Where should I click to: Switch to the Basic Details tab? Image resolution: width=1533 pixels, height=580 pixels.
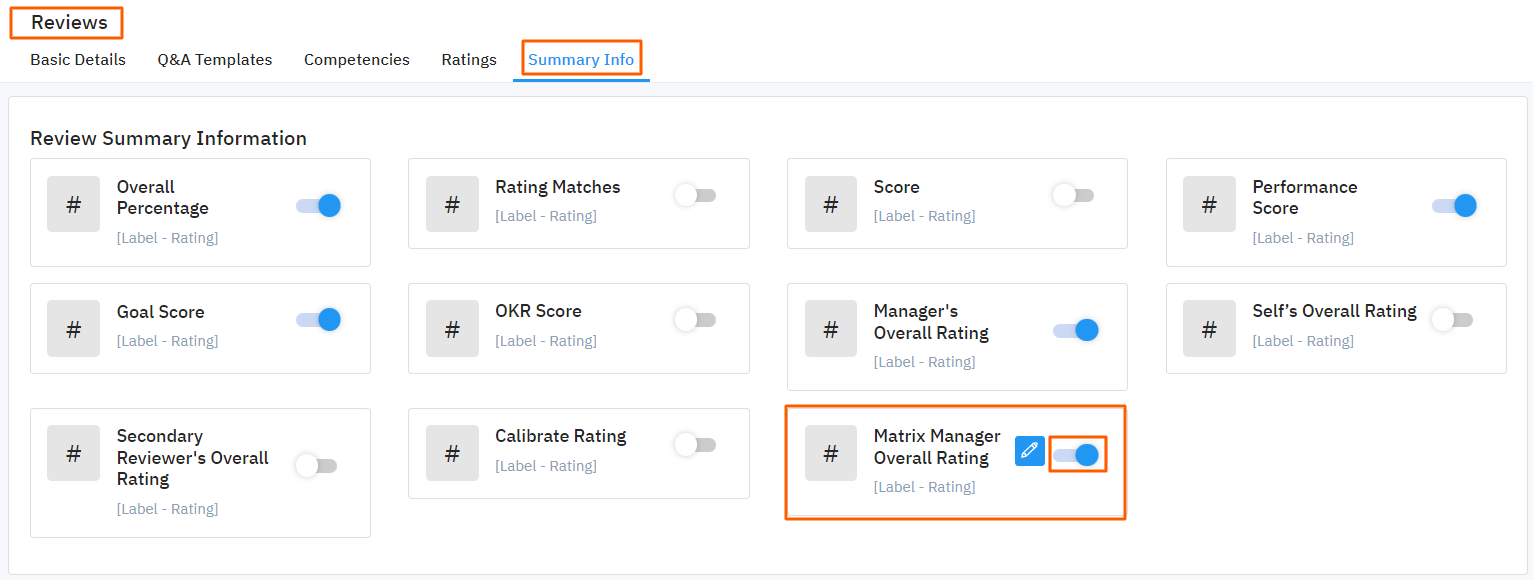[x=78, y=60]
